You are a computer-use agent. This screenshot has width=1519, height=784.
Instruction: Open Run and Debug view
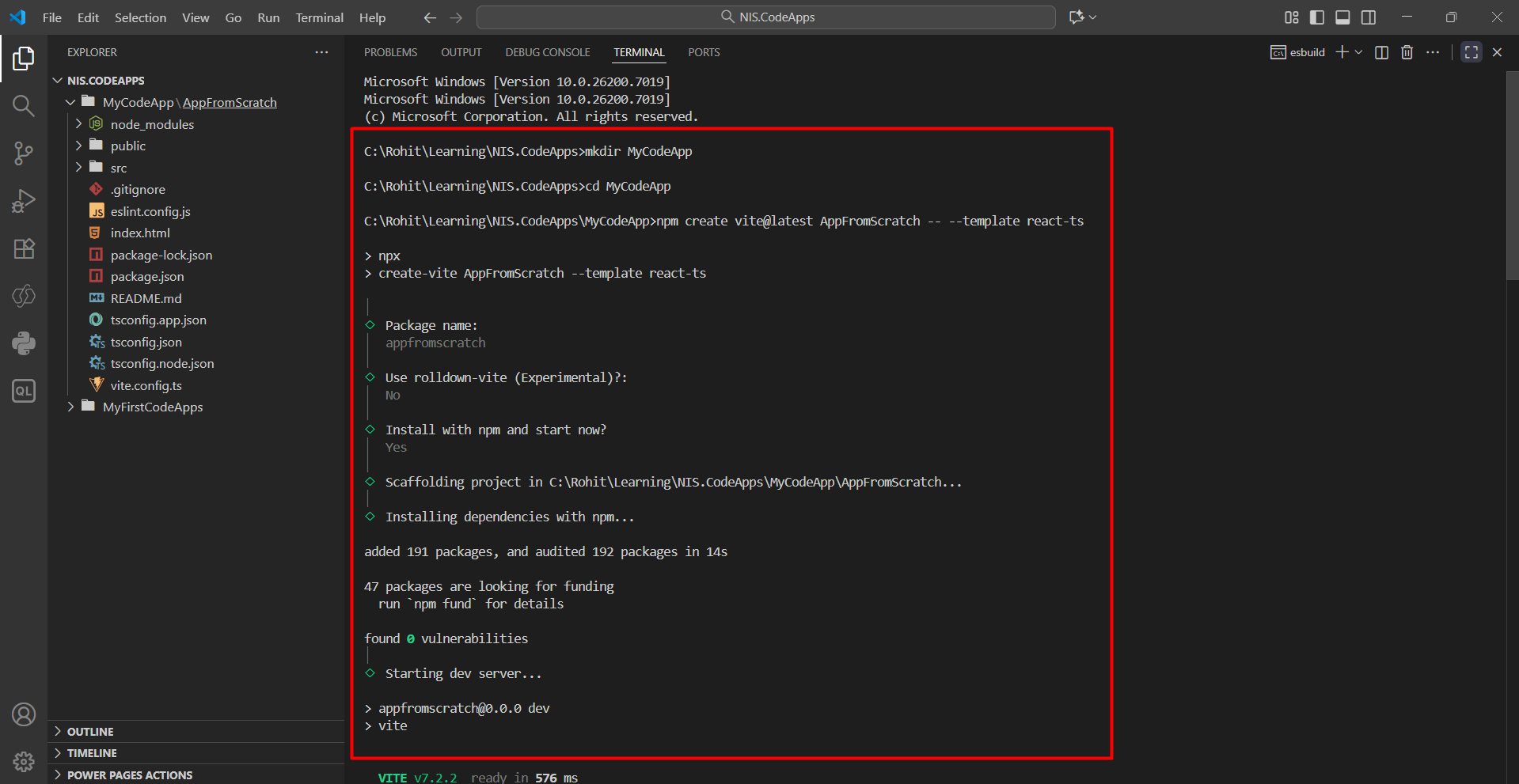pyautogui.click(x=24, y=201)
